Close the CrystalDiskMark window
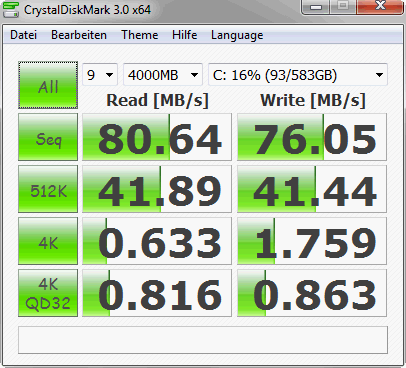This screenshot has height=368, width=406. click(x=380, y=7)
